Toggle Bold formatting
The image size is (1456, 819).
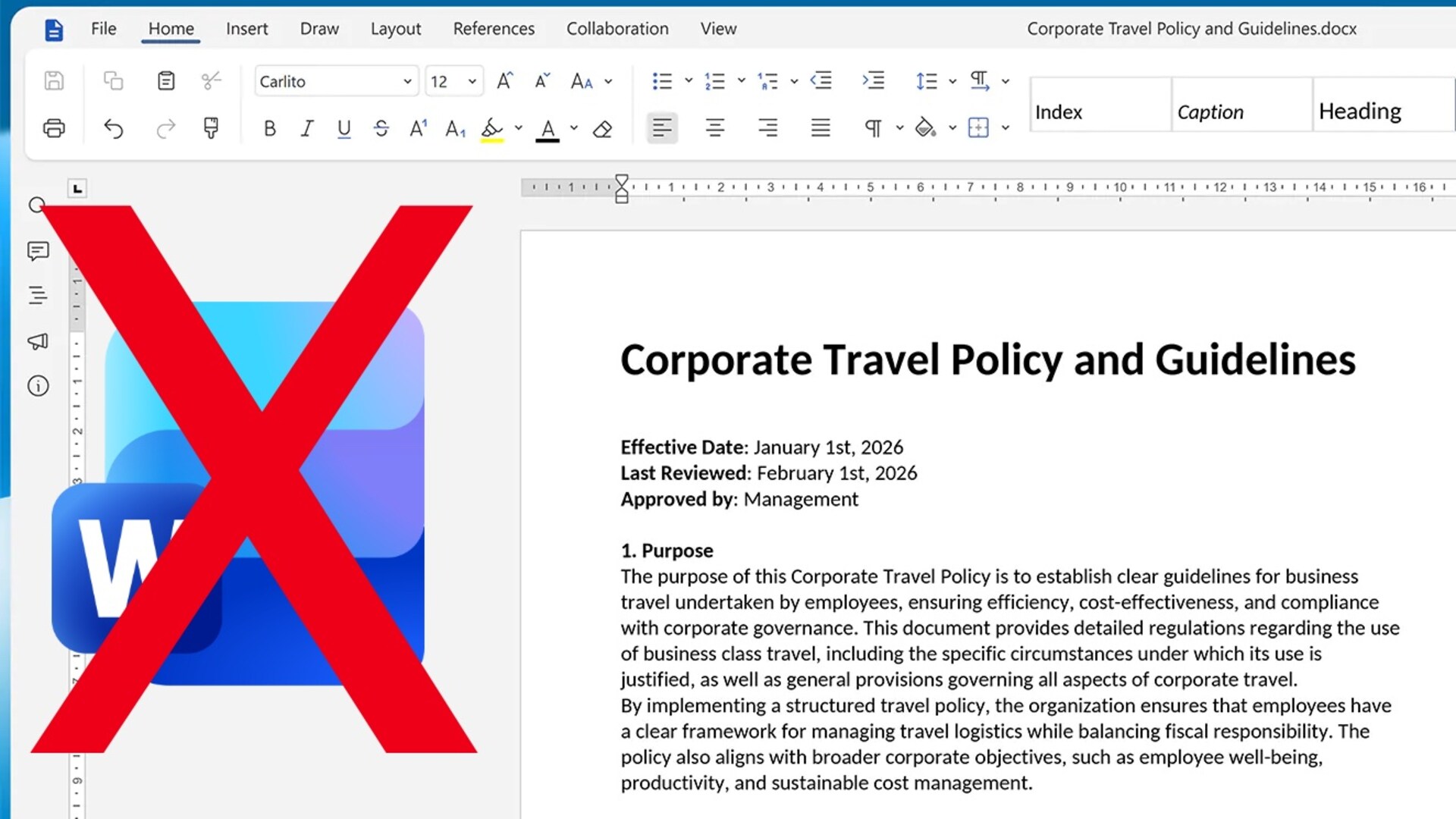click(269, 129)
